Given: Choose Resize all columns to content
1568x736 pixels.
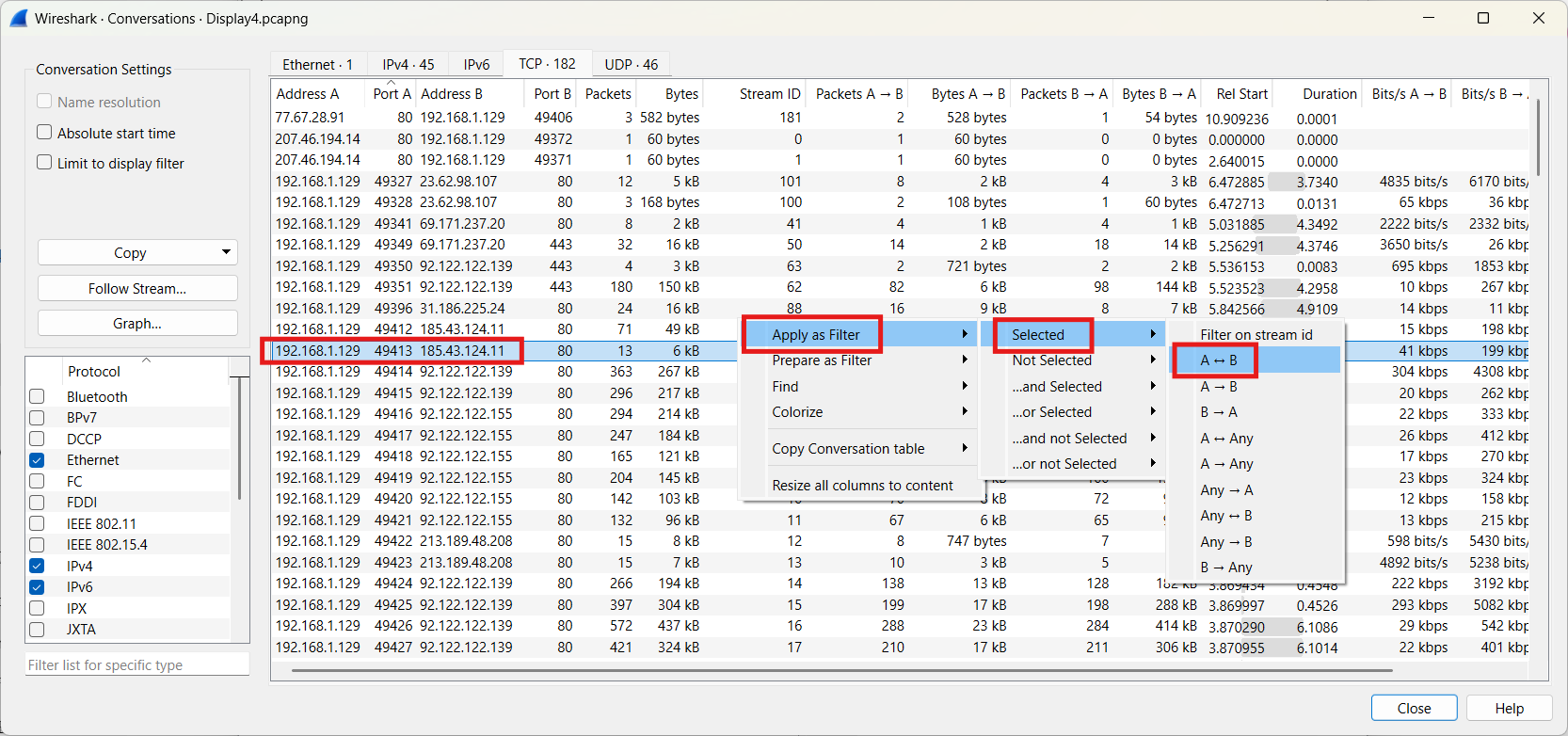Looking at the screenshot, I should pyautogui.click(x=862, y=485).
